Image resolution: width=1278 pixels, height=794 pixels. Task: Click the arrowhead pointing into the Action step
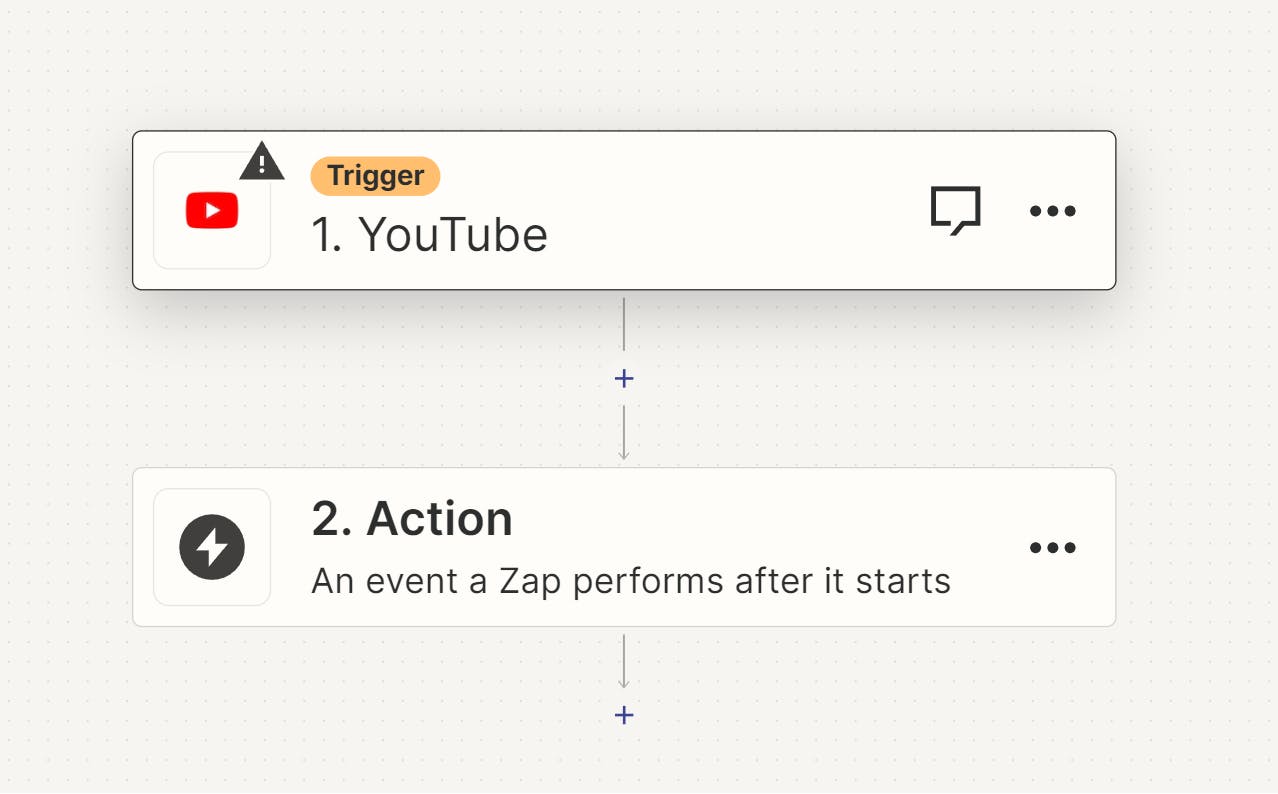pyautogui.click(x=624, y=455)
